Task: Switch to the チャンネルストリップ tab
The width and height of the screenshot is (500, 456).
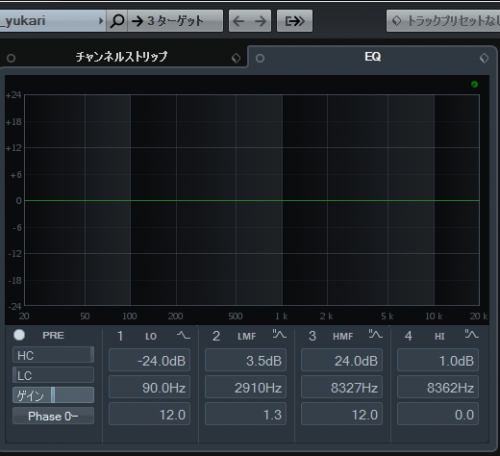Action: 121,57
